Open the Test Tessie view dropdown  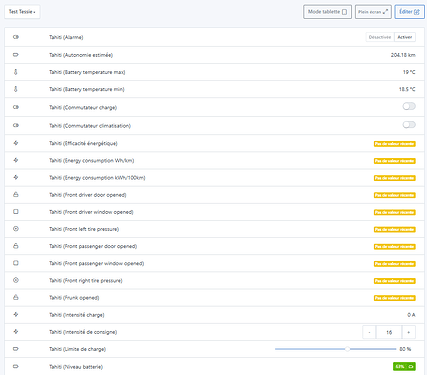pyautogui.click(x=22, y=12)
